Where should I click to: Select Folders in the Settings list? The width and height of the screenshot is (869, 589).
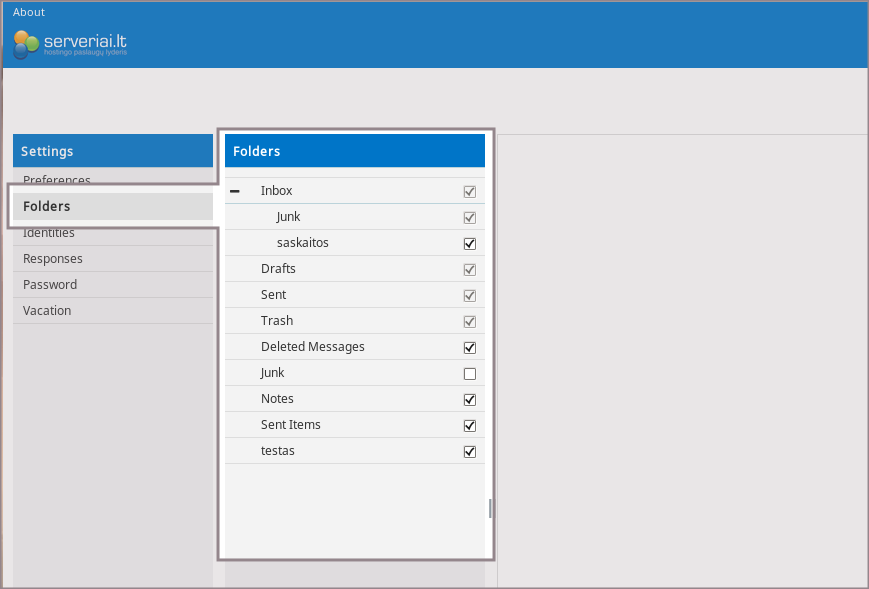tap(47, 207)
